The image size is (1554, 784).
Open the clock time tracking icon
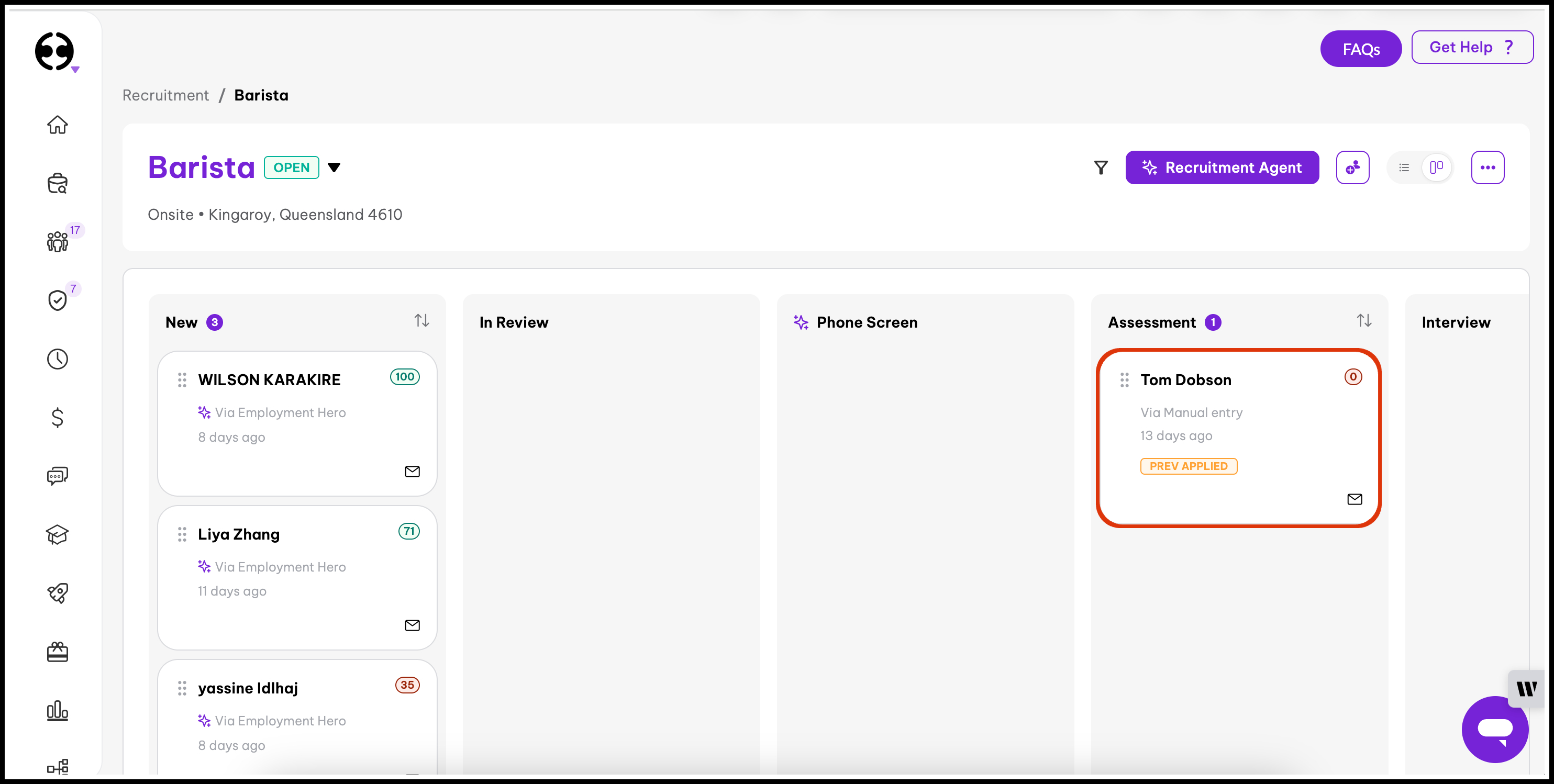click(57, 360)
